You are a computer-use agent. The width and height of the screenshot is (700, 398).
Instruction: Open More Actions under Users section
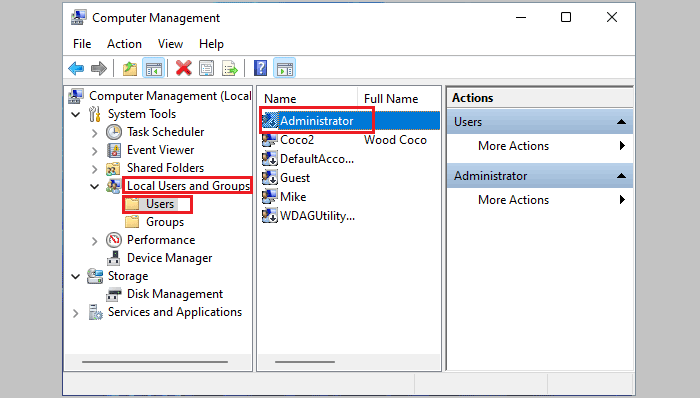540,146
